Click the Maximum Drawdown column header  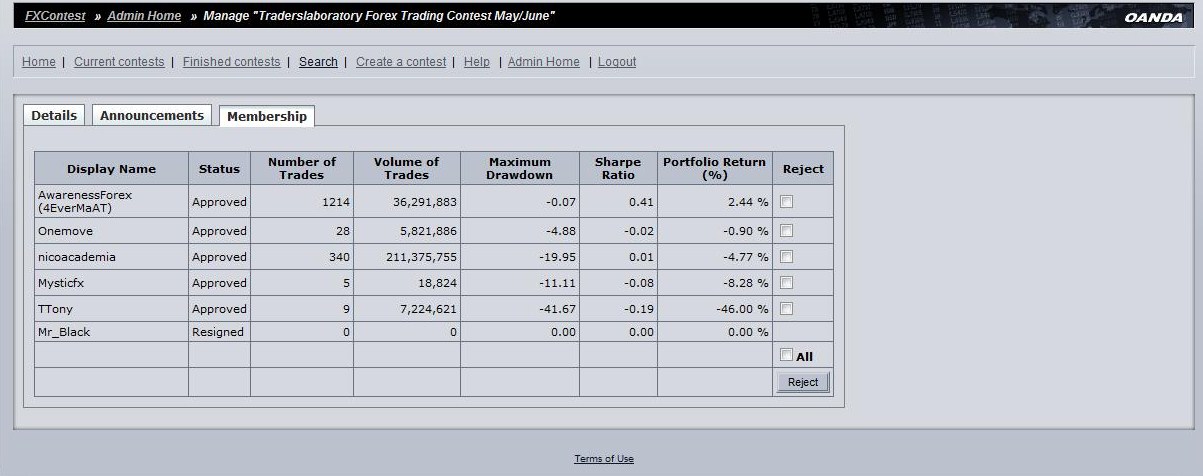pyautogui.click(x=520, y=168)
